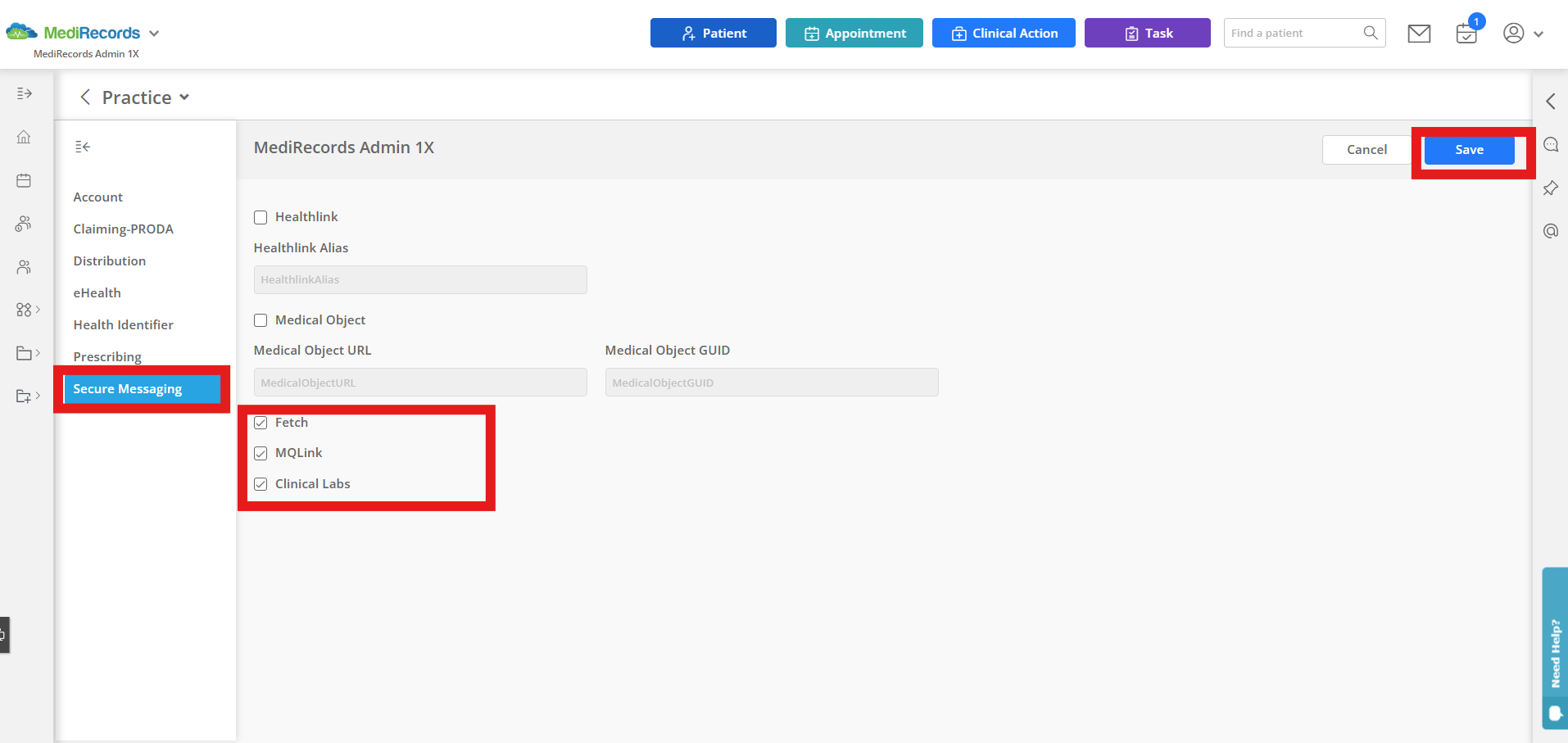Uncheck the MQLink checkbox
Viewport: 1568px width, 743px height.
pos(261,453)
